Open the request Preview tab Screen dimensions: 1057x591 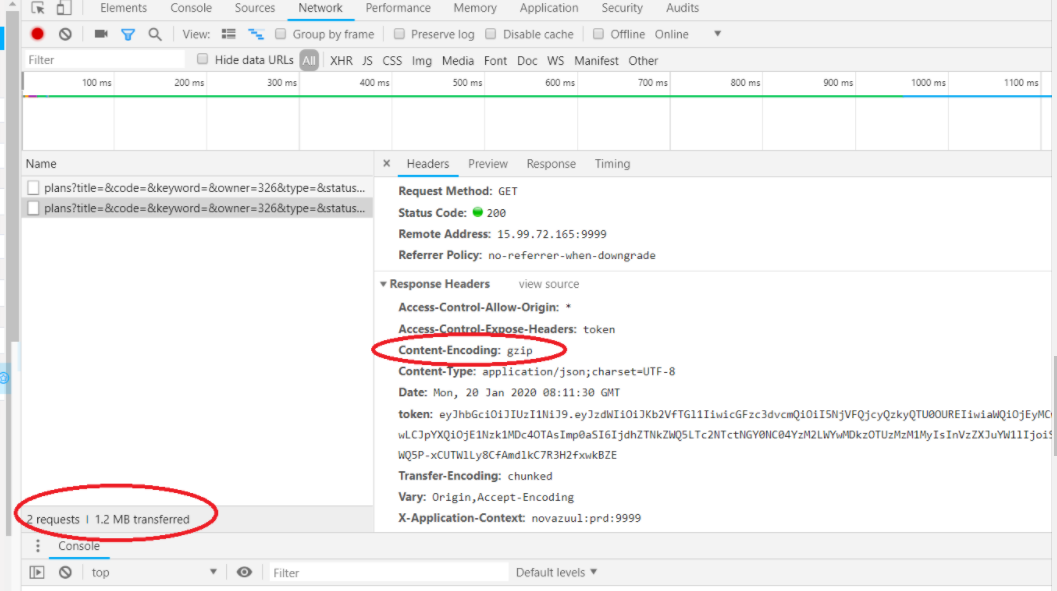[487, 164]
